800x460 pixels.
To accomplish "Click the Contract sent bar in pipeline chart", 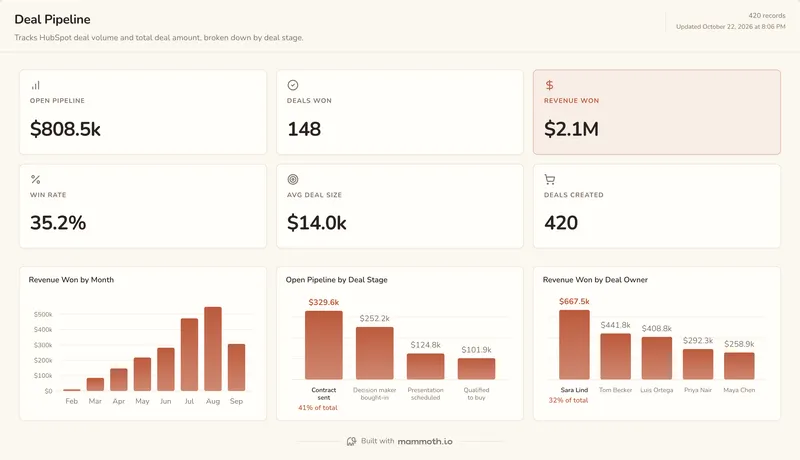I will (324, 345).
